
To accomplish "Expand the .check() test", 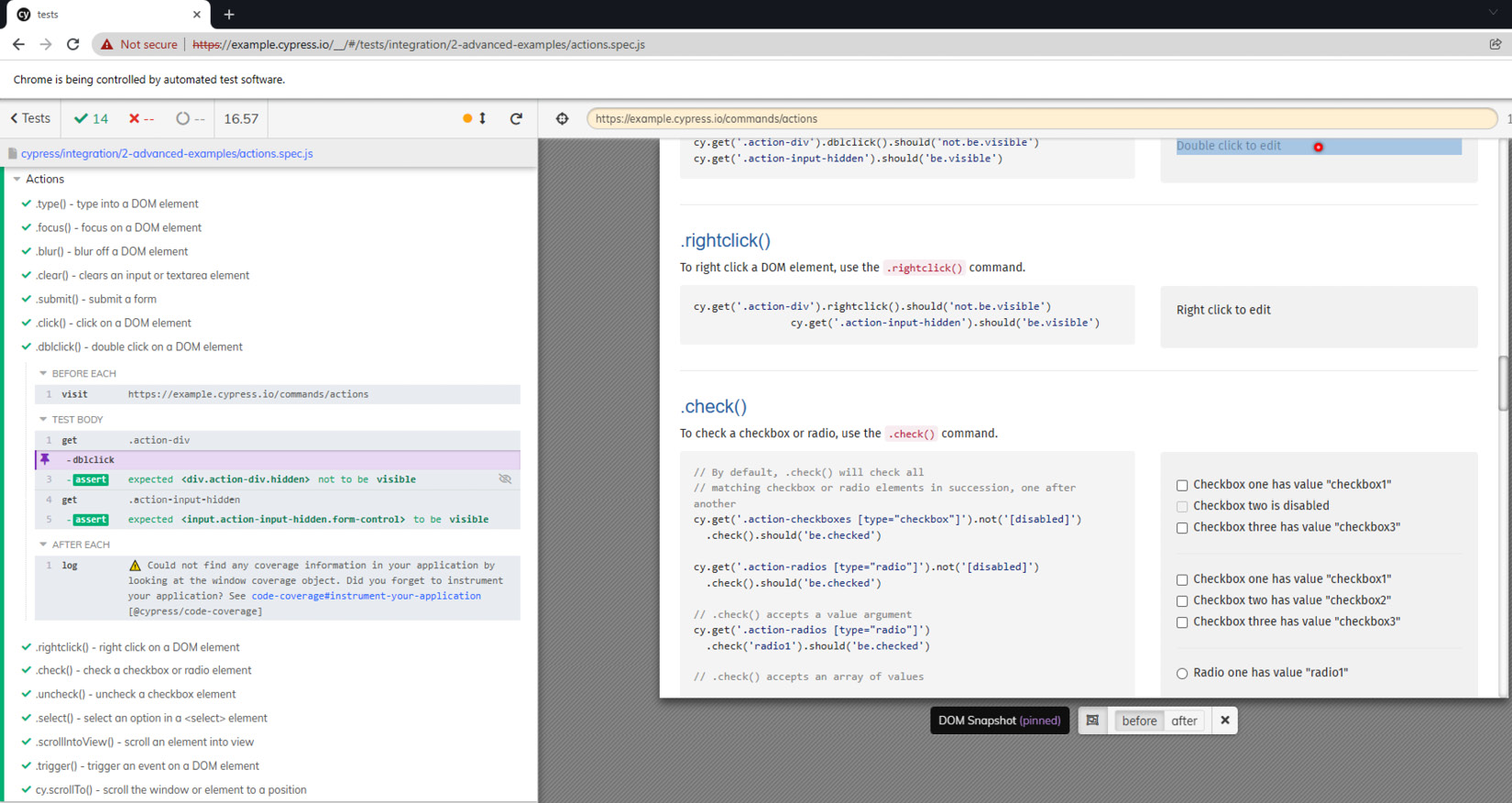I will click(x=143, y=670).
